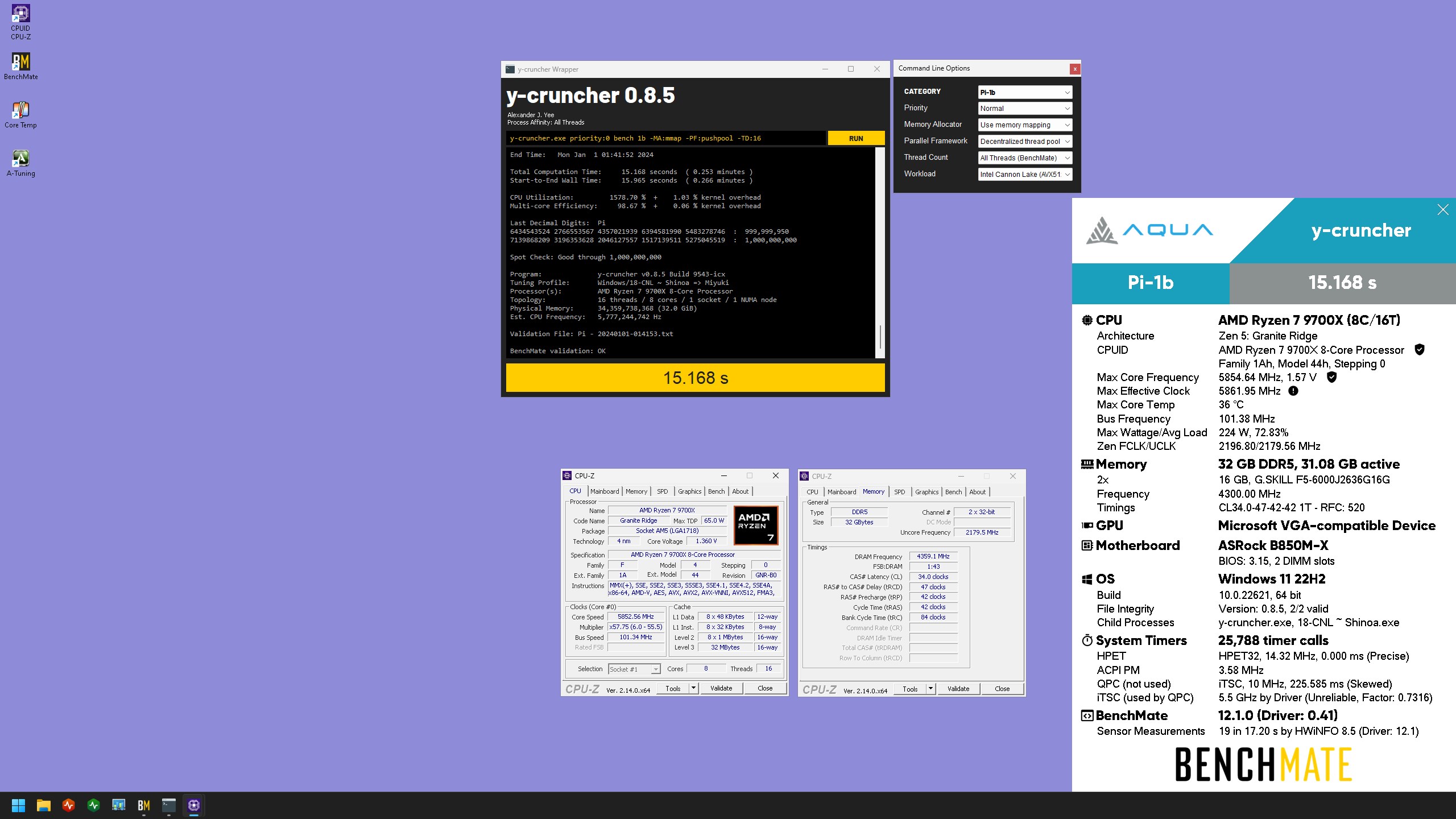Open the CPUID CPU-Z desktop shortcut
Screen dimensions: 1456x819
click(x=20, y=23)
